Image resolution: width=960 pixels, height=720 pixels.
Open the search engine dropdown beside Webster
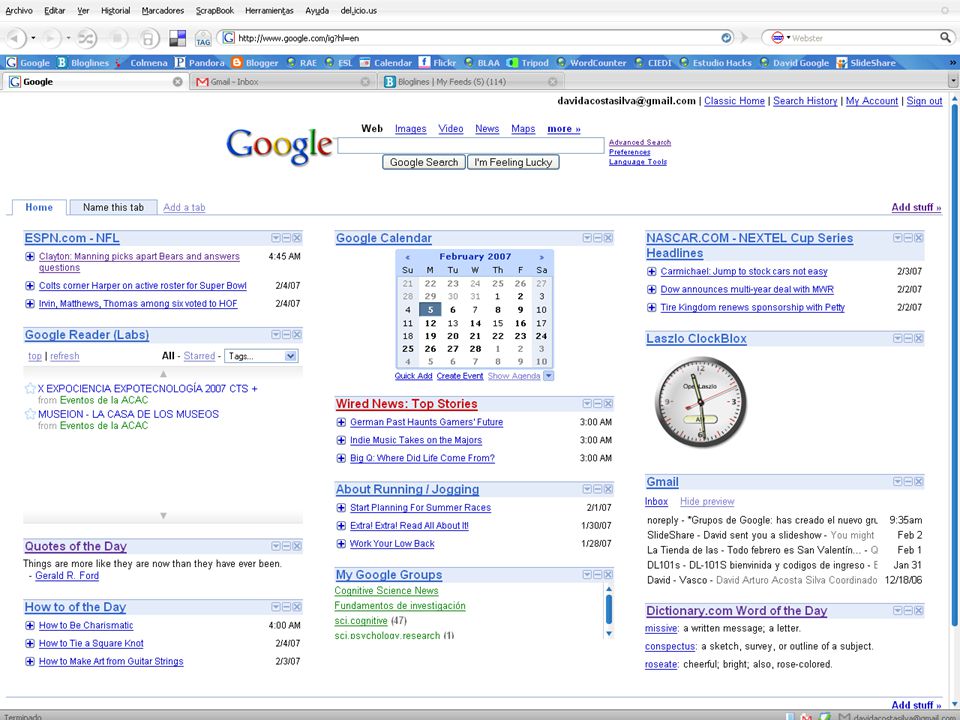coord(789,38)
